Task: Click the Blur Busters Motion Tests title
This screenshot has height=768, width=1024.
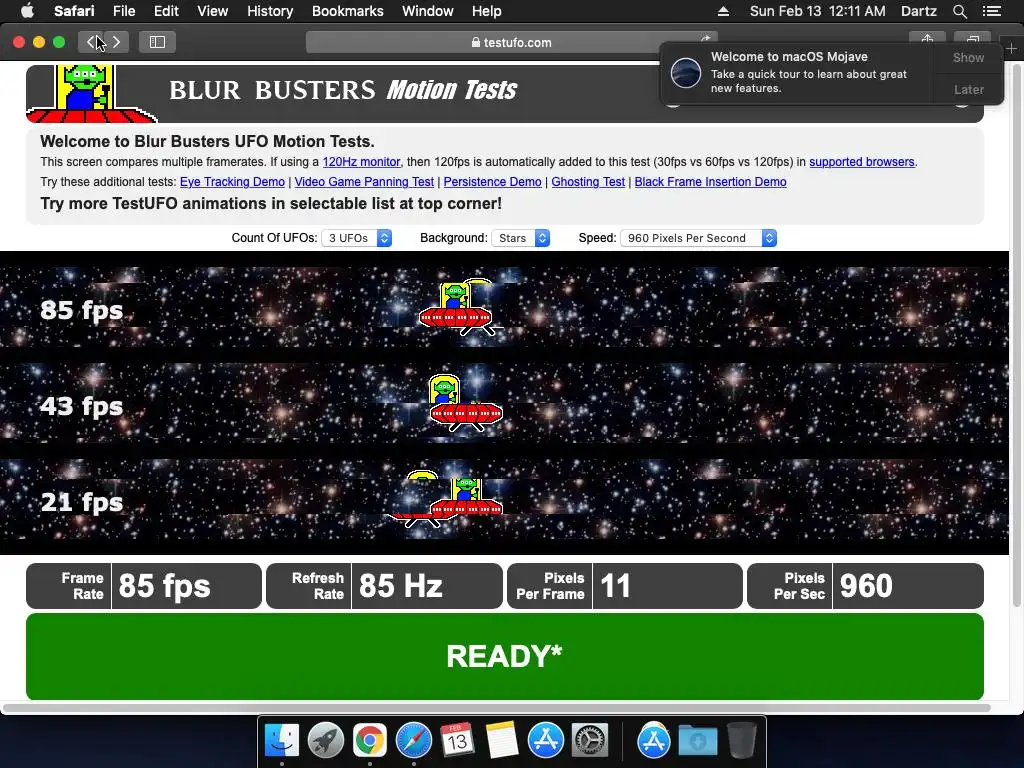Action: coord(343,90)
